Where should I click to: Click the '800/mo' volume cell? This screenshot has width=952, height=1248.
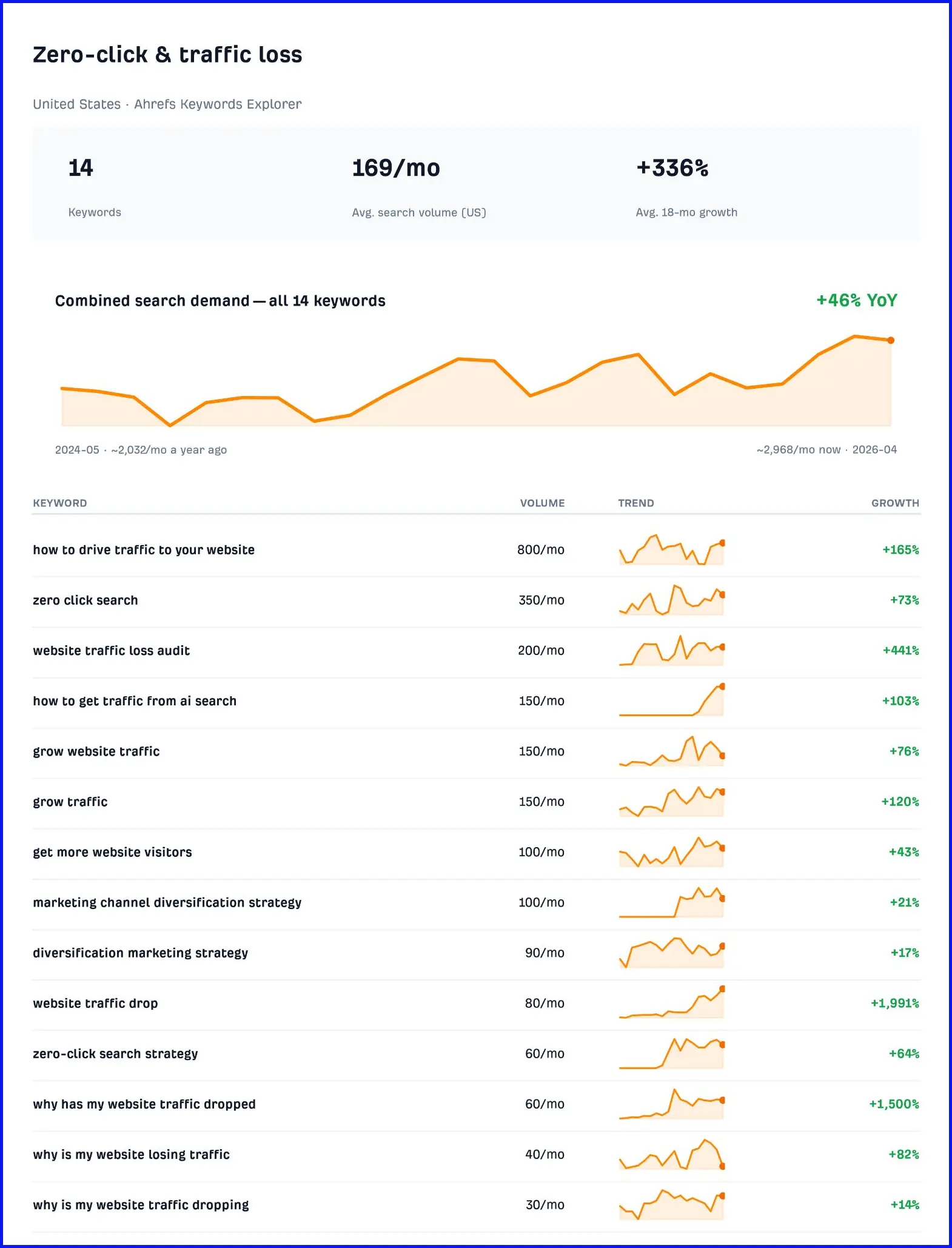click(x=540, y=550)
